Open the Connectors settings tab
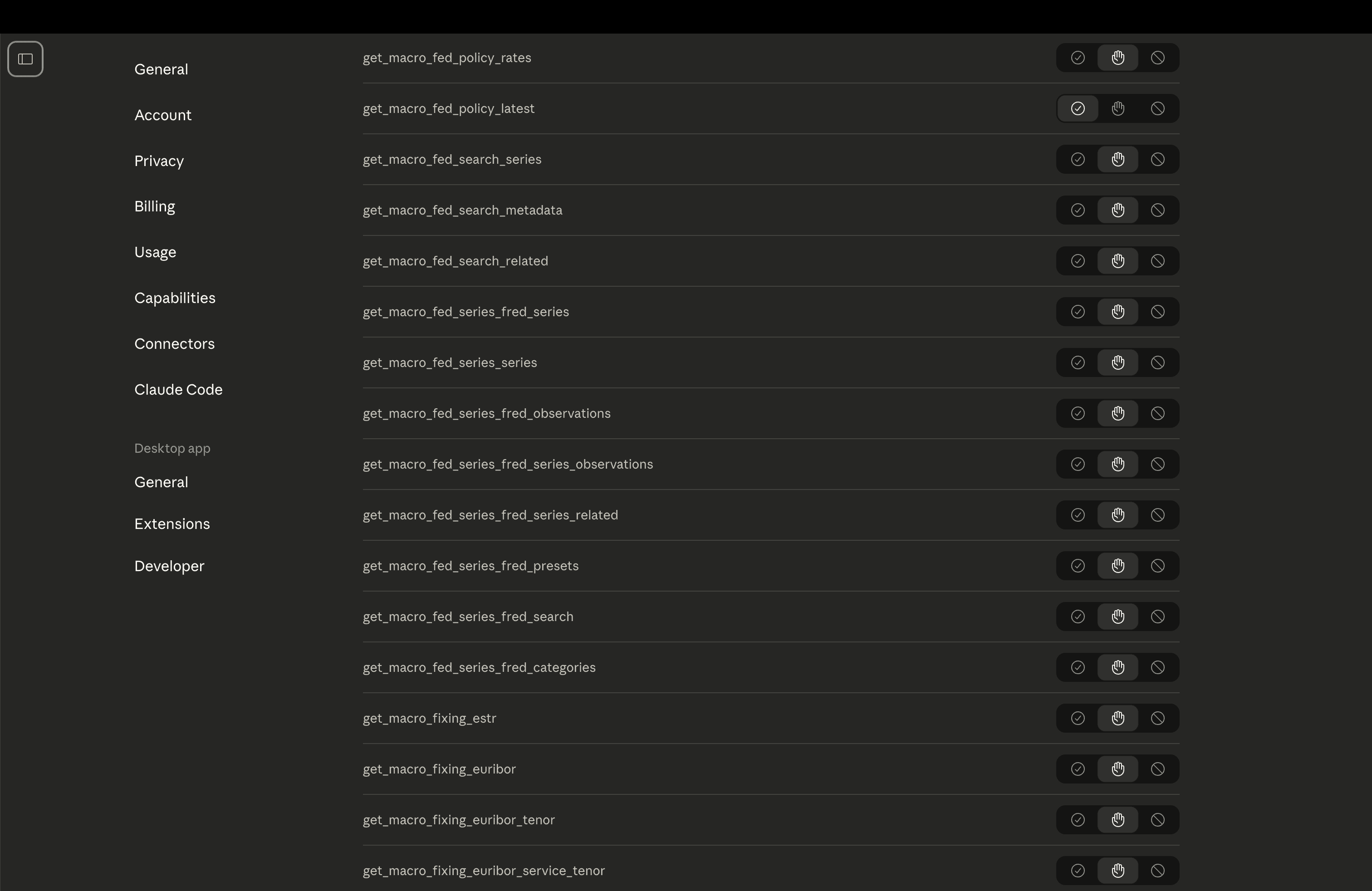This screenshot has width=1372, height=891. [174, 343]
